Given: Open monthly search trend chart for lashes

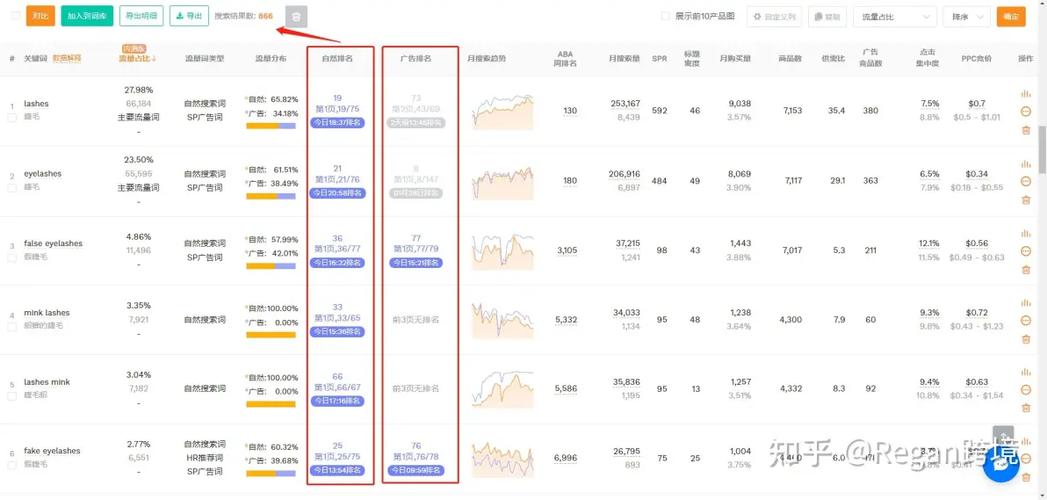Looking at the screenshot, I should [503, 111].
